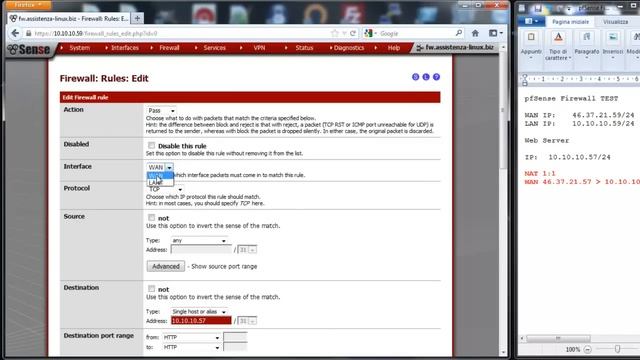Click the question mark help icon

[x=436, y=77]
